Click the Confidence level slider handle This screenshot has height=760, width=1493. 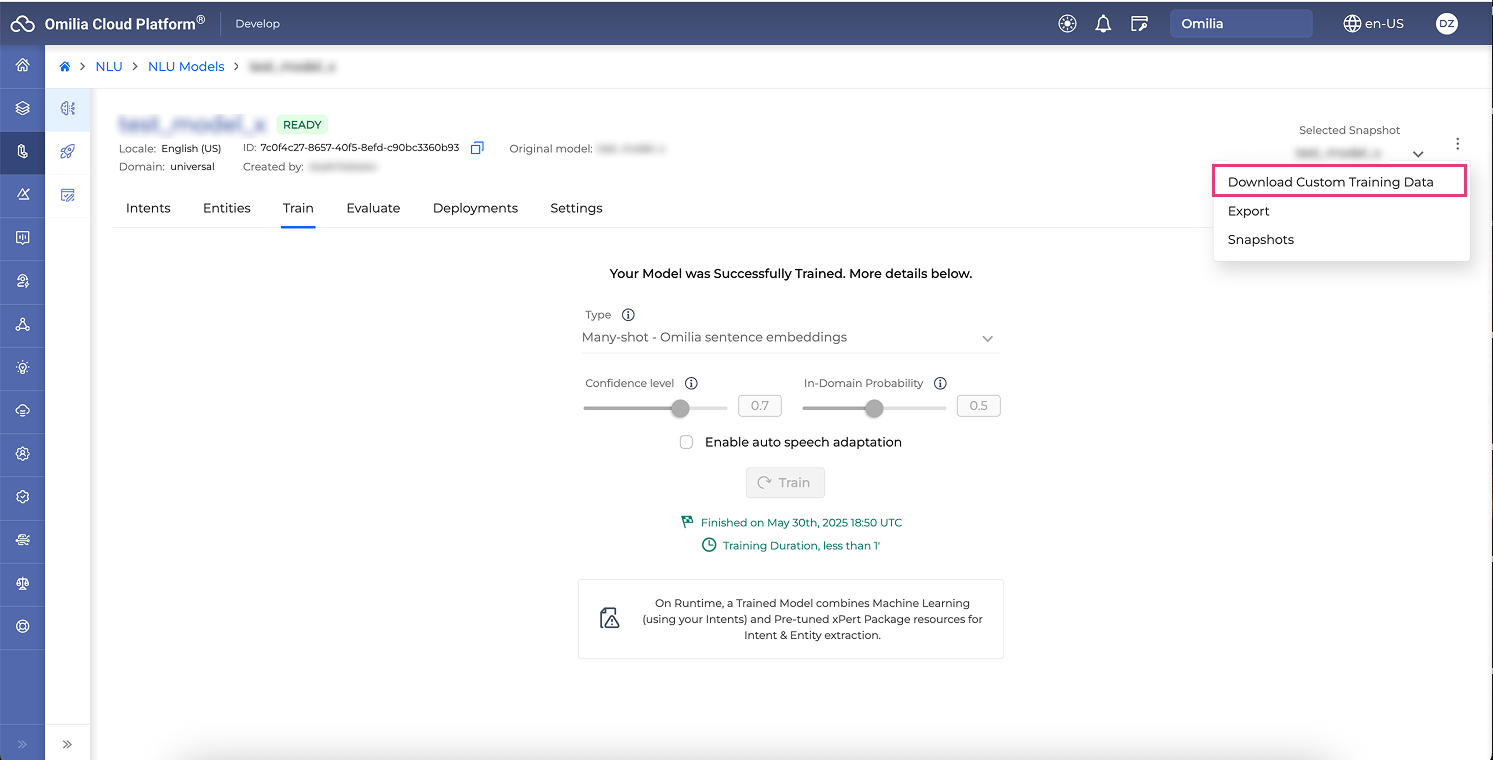point(680,408)
